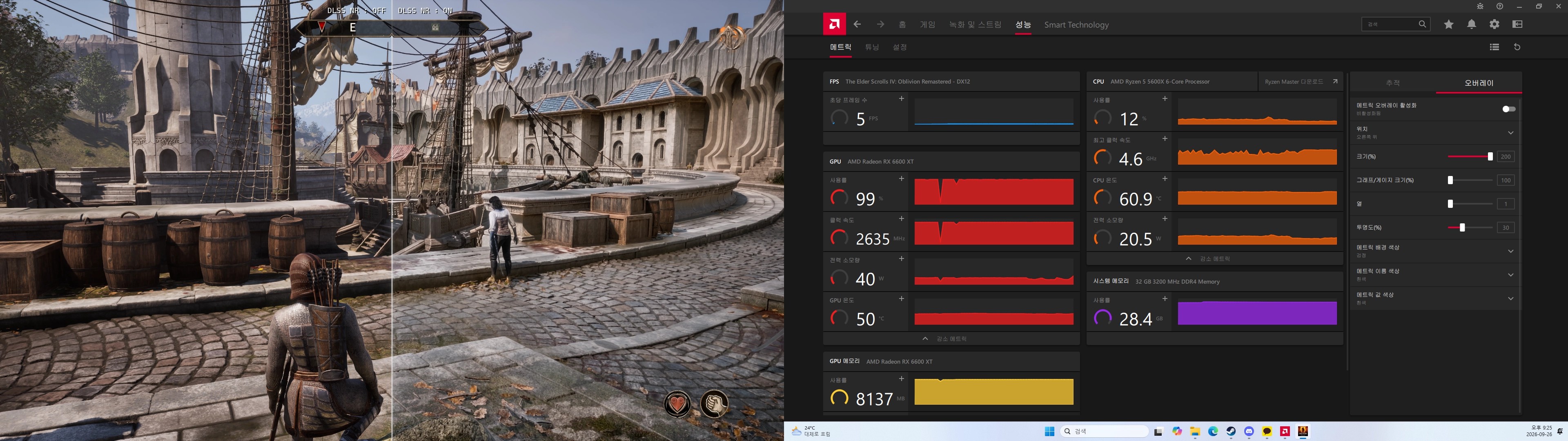The height and width of the screenshot is (441, 1568).
Task: Expand 메트릭 배경 색상 dropdown
Action: (x=1510, y=251)
